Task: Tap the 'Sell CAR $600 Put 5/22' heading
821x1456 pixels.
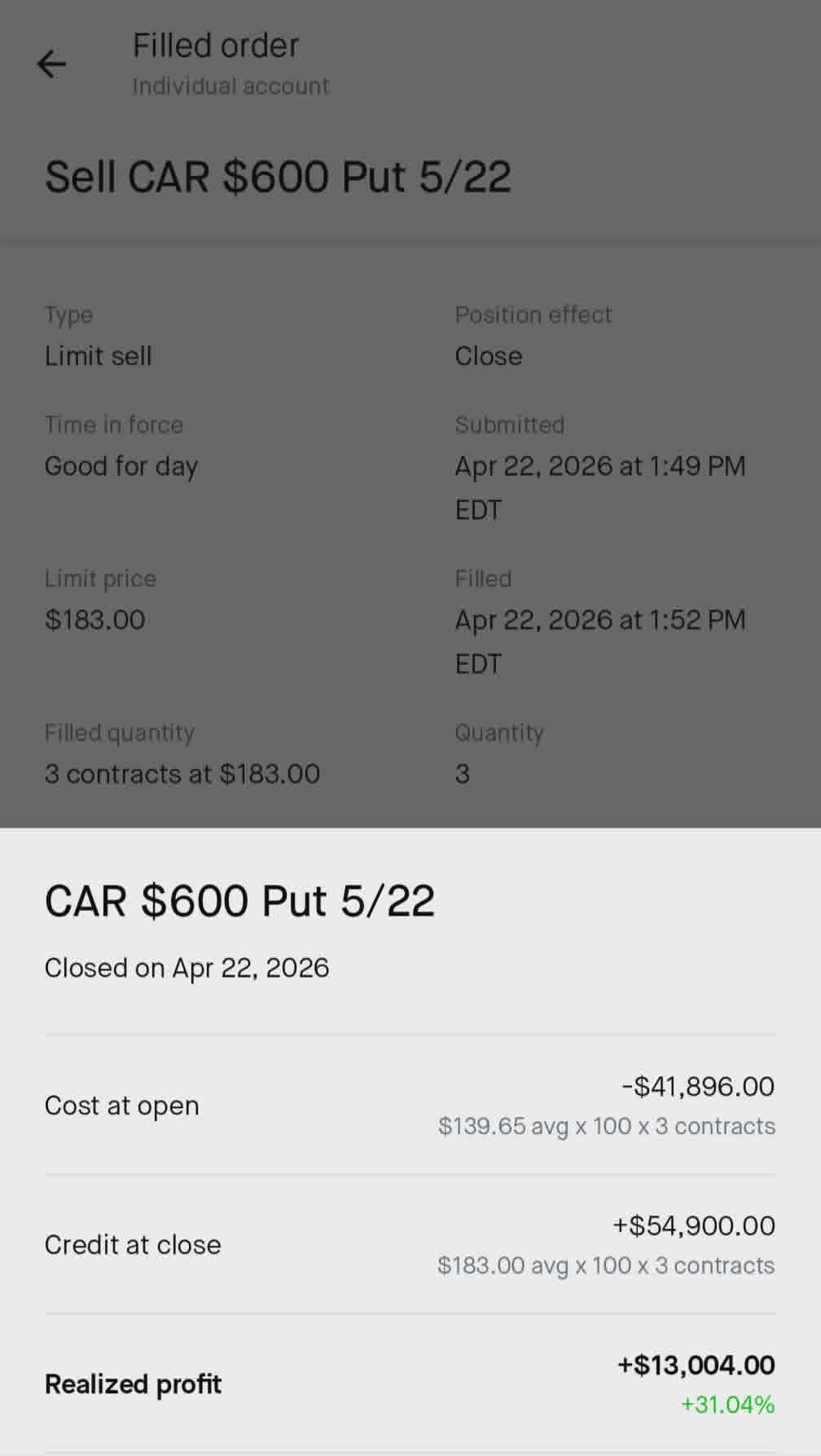Action: click(278, 177)
